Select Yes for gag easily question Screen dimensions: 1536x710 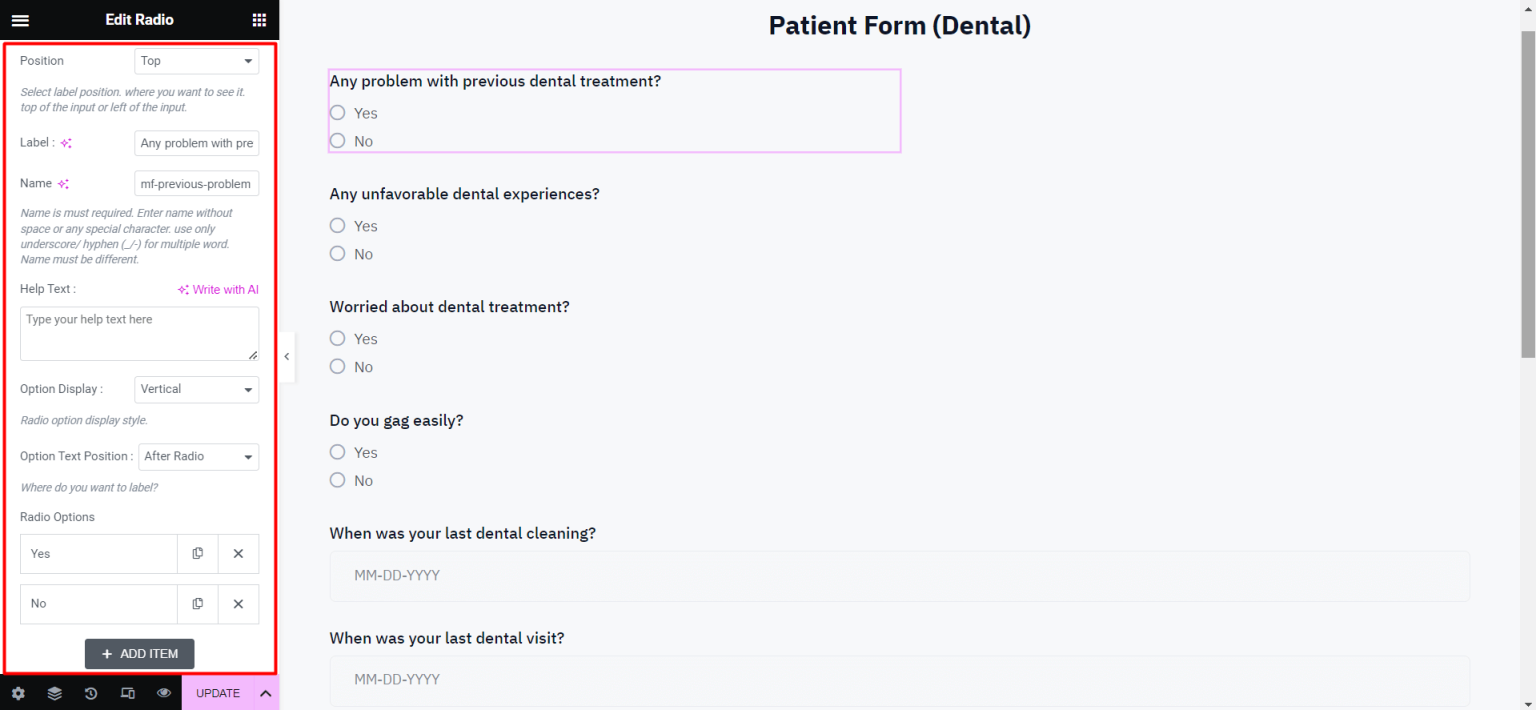coord(338,452)
